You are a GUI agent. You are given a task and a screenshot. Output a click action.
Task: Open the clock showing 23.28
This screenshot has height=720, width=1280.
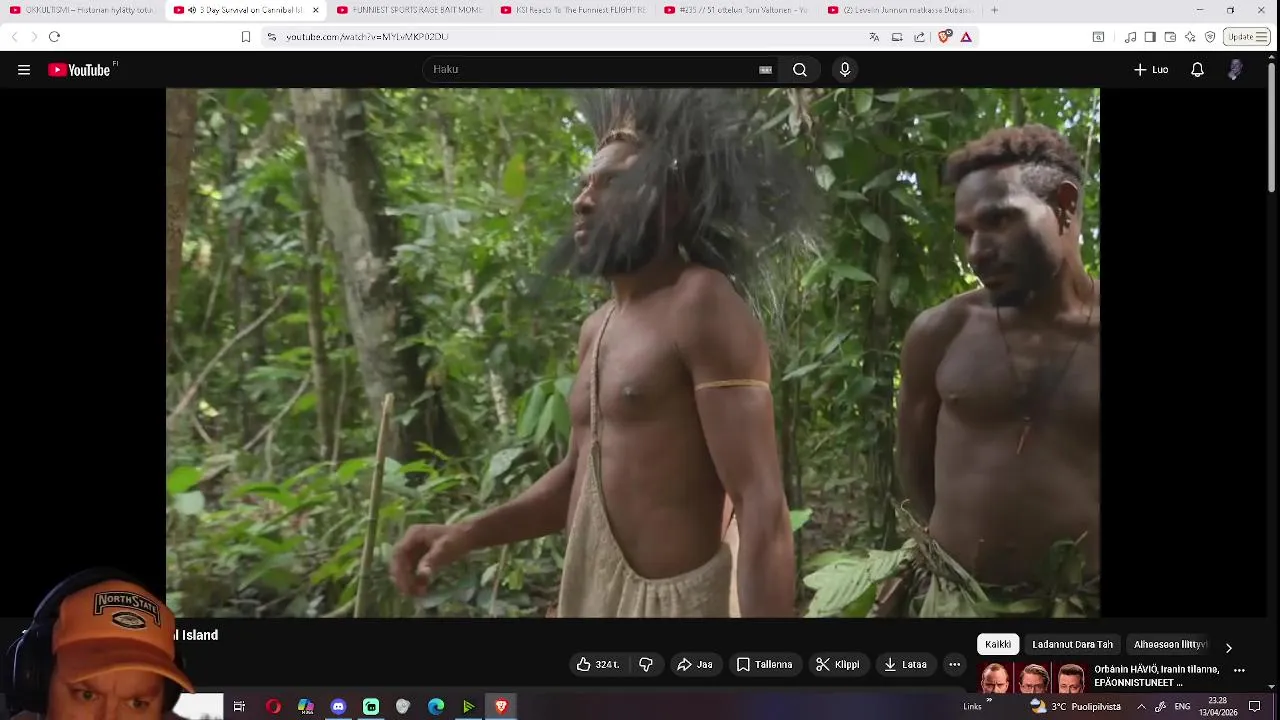tap(1218, 707)
